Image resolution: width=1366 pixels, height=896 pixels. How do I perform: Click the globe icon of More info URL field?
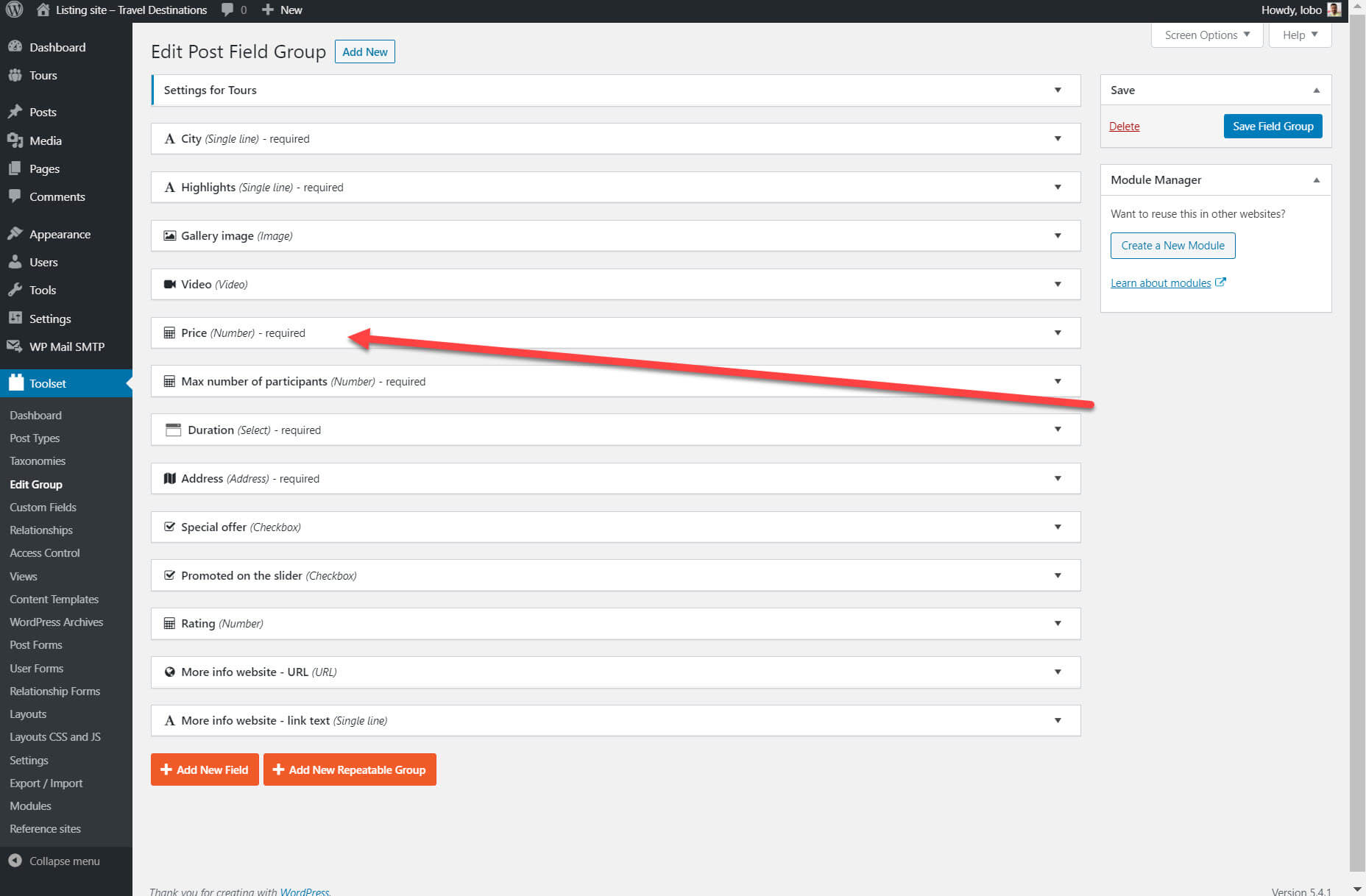coord(169,672)
